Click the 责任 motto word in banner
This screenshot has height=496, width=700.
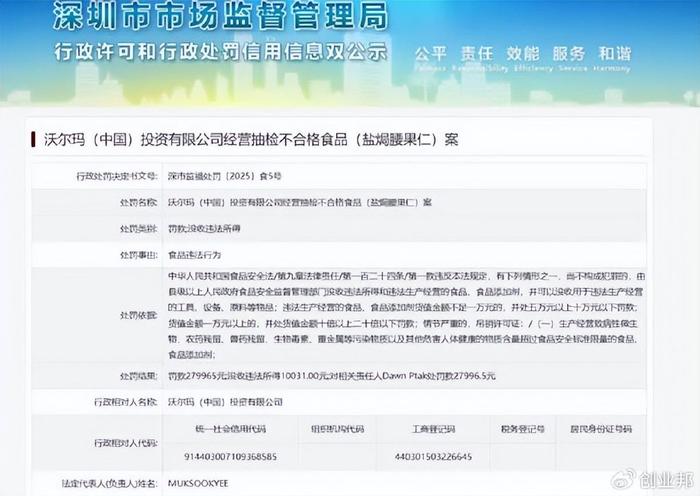point(476,54)
